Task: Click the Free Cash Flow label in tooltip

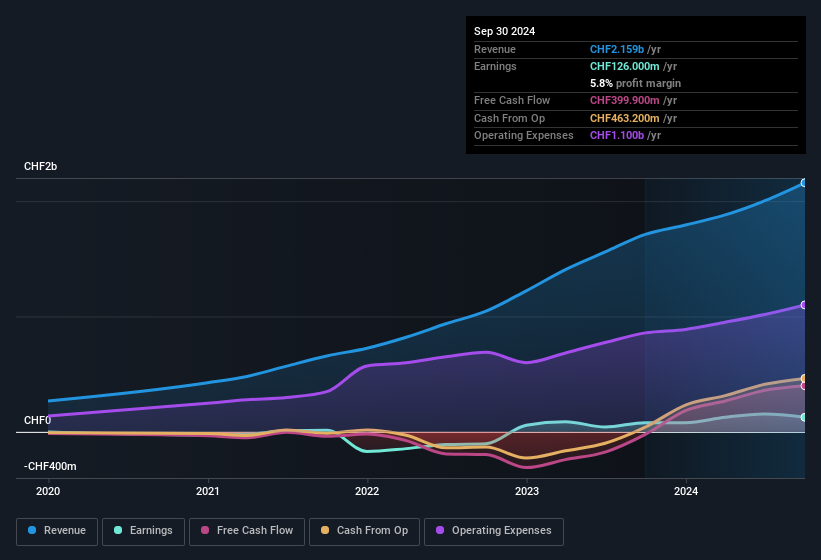Action: [x=512, y=100]
